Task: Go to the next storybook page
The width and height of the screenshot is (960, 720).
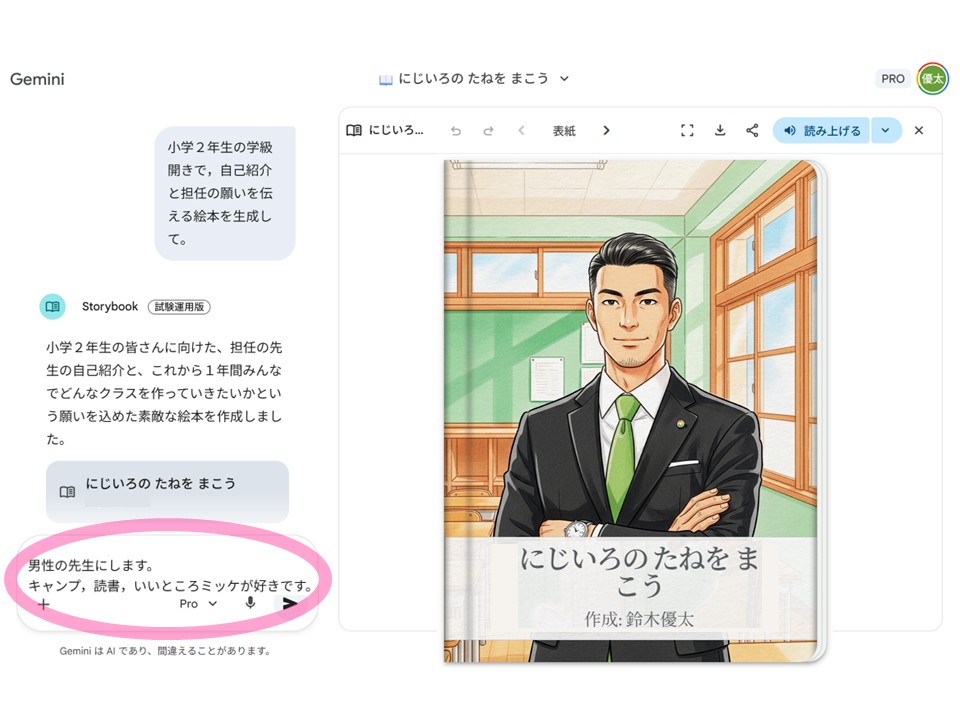Action: point(607,130)
